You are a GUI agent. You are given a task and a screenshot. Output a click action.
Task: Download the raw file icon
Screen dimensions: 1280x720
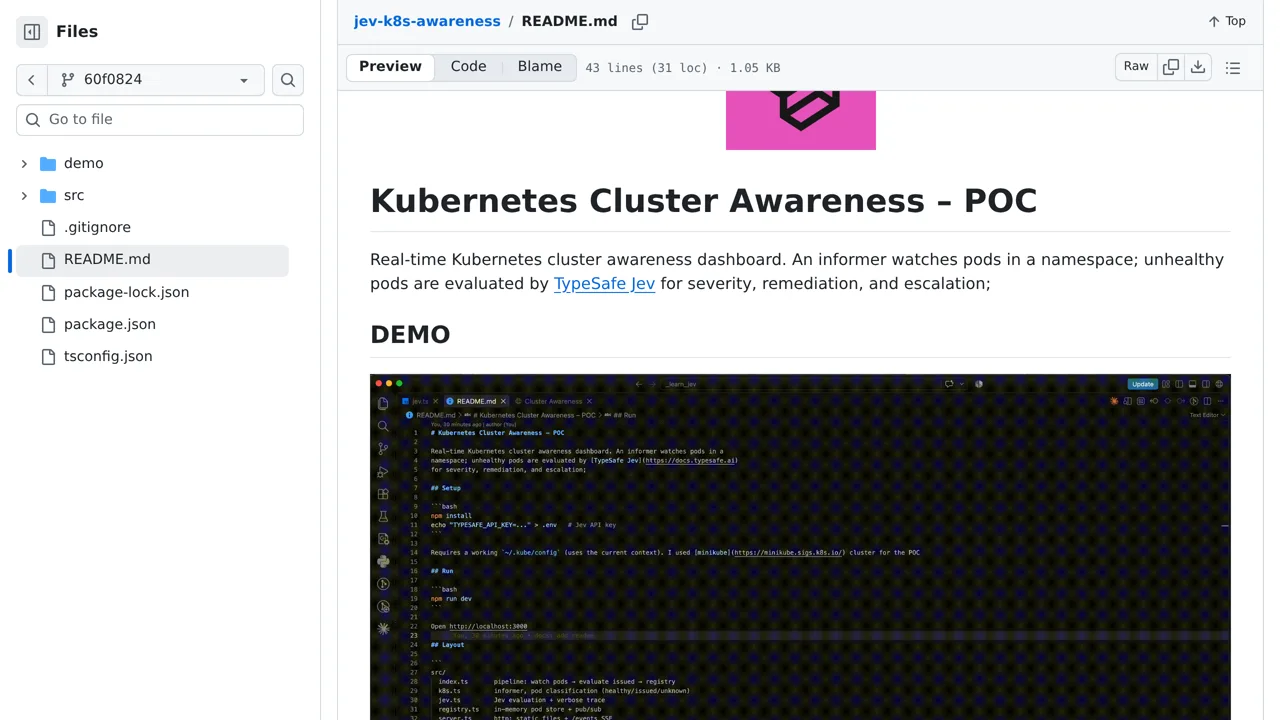pos(1198,67)
